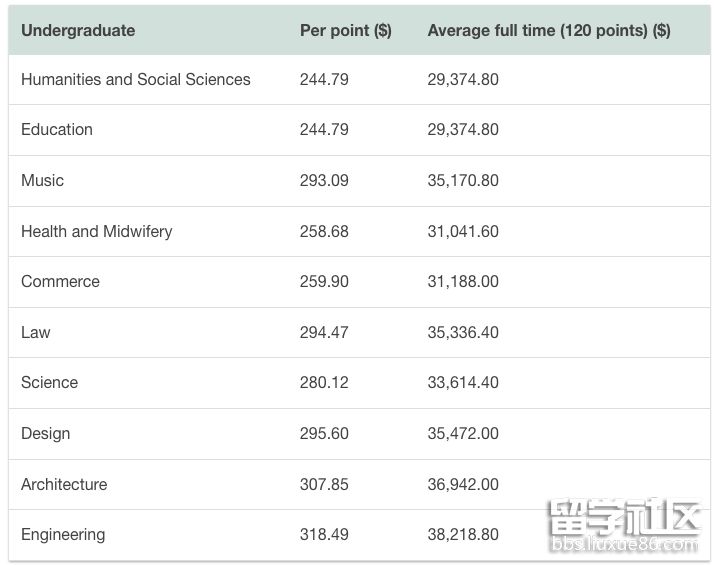The height and width of the screenshot is (566, 715).
Task: Select the Design row label
Action: coord(46,434)
